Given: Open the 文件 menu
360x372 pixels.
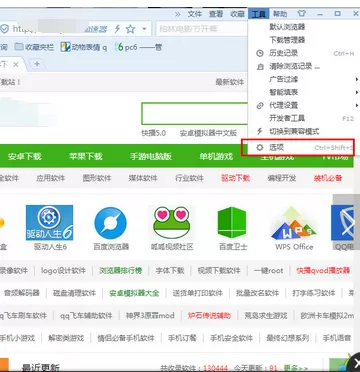Looking at the screenshot, I should pyautogui.click(x=195, y=14).
